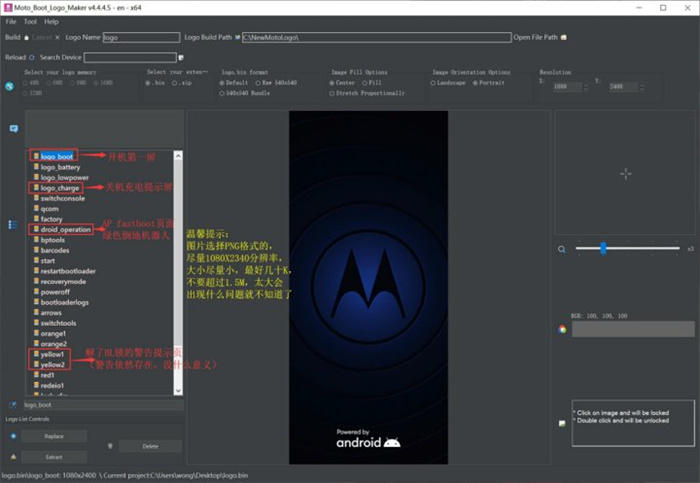700x483 pixels.
Task: Choose the .zip extension option
Action: [177, 83]
